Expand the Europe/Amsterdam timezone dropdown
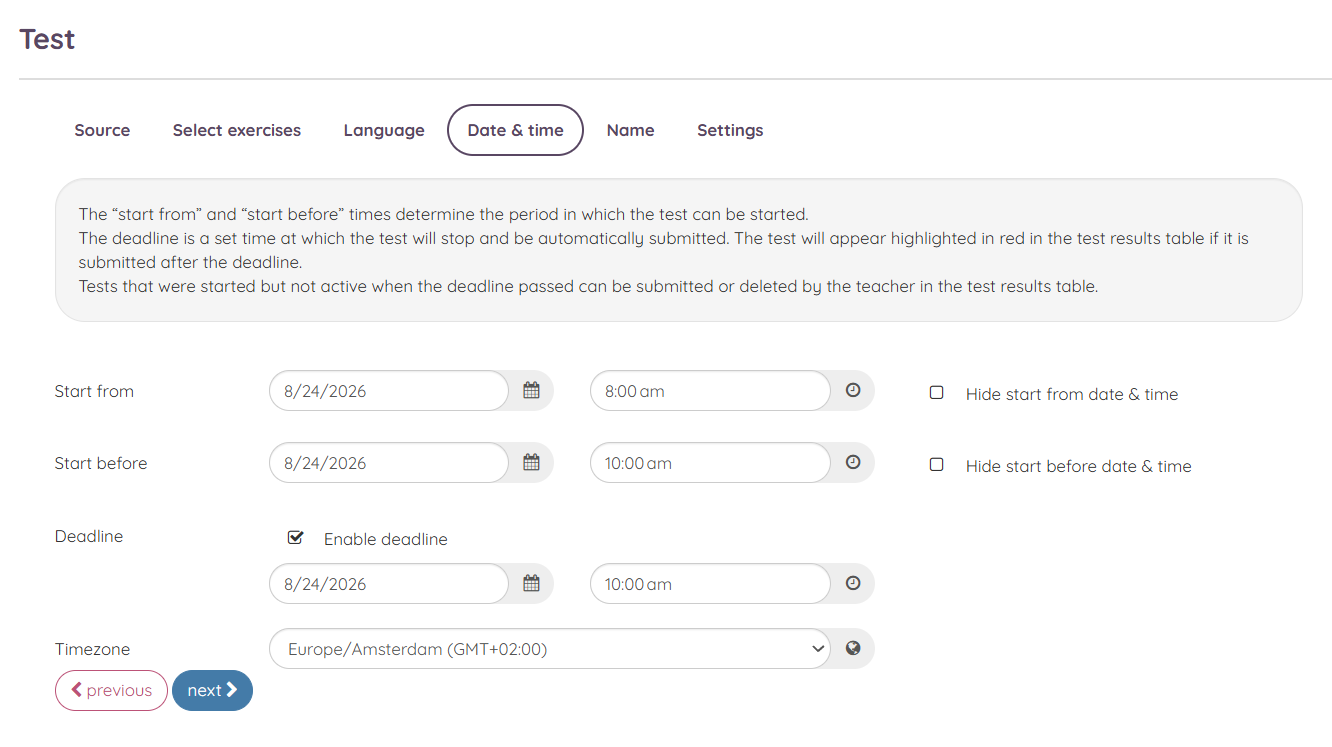This screenshot has height=747, width=1332. click(550, 649)
